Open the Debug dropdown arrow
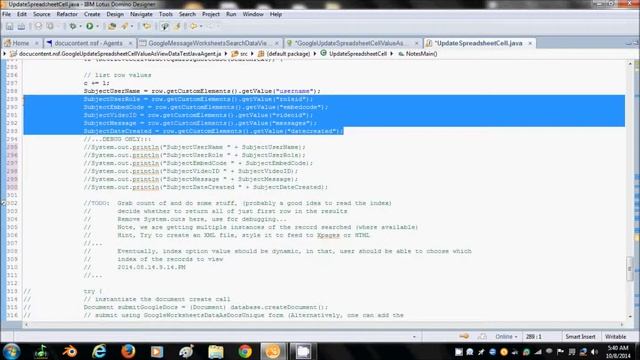Image resolution: width=640 pixels, height=360 pixels. click(x=80, y=27)
